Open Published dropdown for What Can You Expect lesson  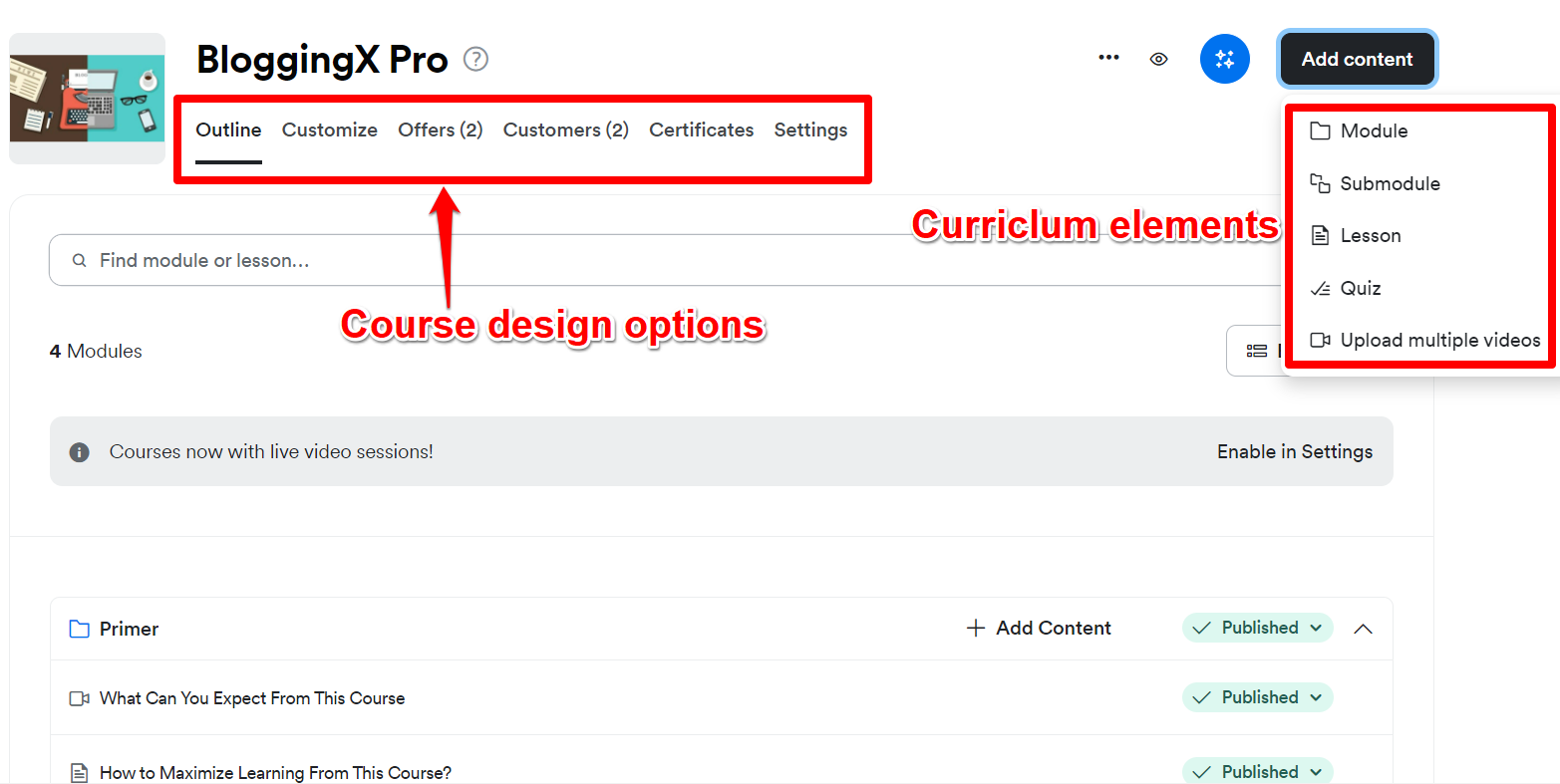(x=1257, y=697)
